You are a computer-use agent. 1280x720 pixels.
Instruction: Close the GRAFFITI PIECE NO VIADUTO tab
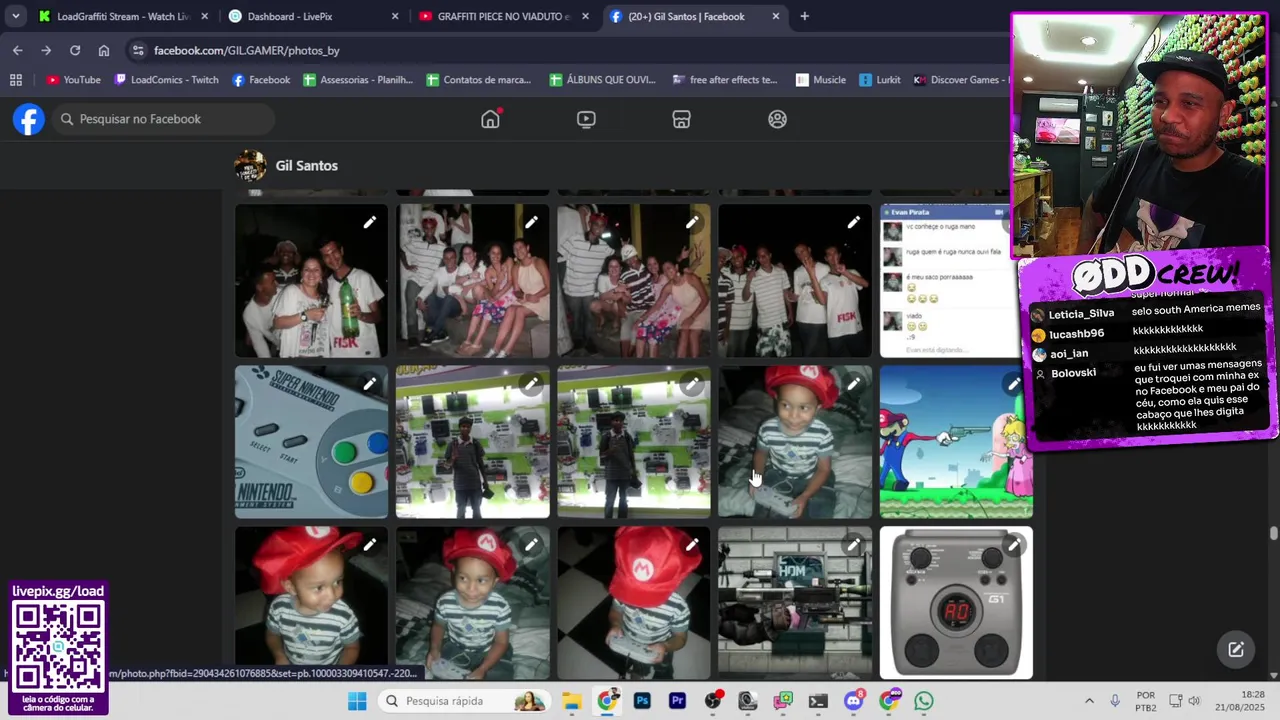coord(585,16)
